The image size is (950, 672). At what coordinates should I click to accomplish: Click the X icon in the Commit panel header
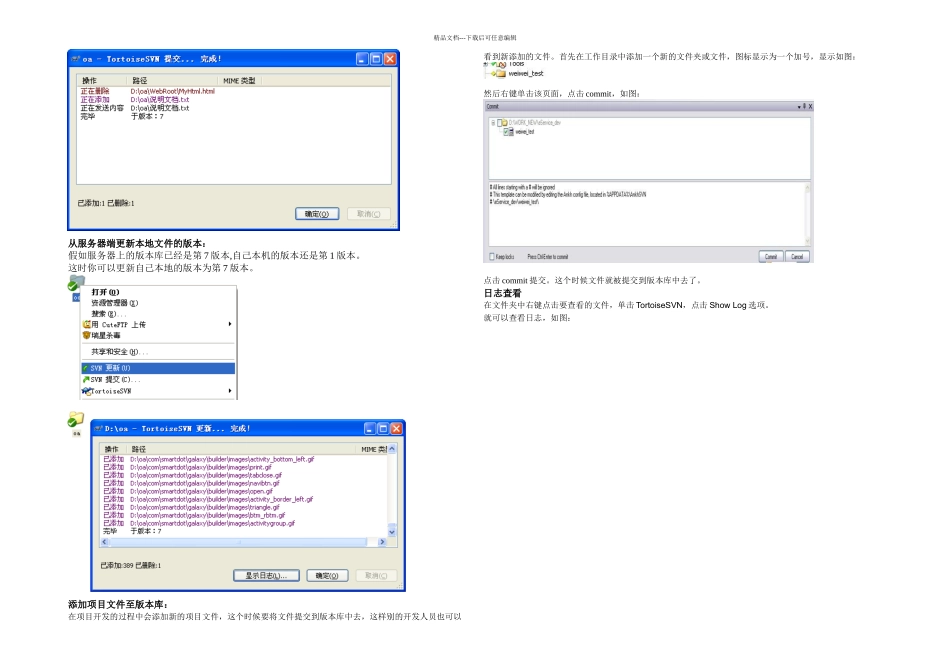coord(810,106)
